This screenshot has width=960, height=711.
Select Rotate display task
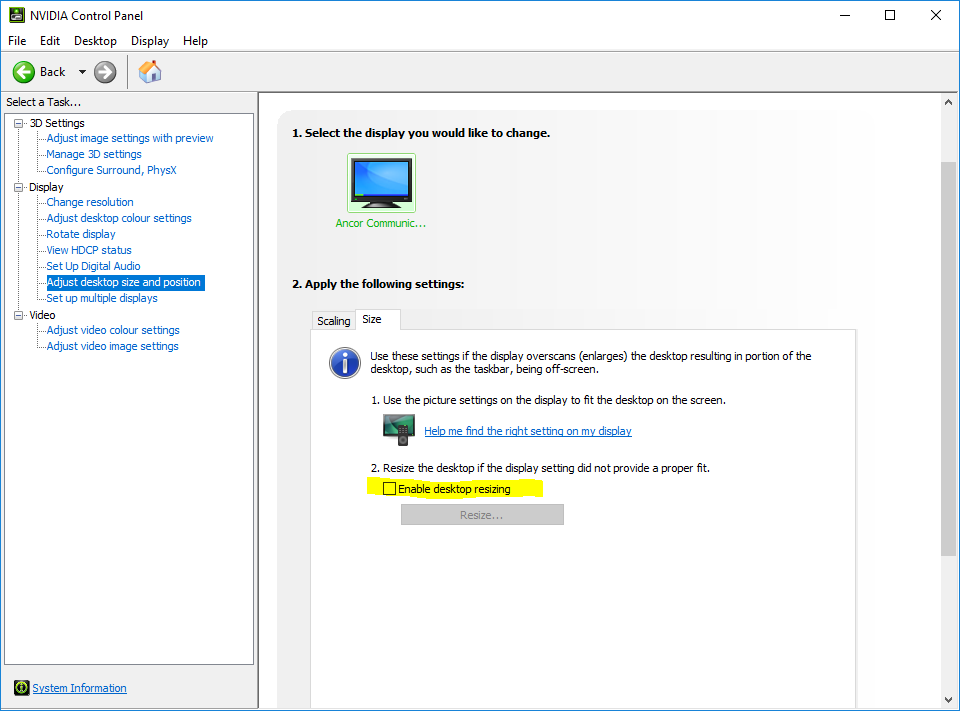click(81, 234)
